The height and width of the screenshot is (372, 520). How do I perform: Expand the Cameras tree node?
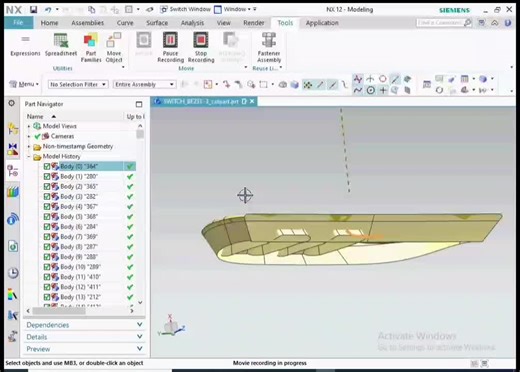[29, 136]
